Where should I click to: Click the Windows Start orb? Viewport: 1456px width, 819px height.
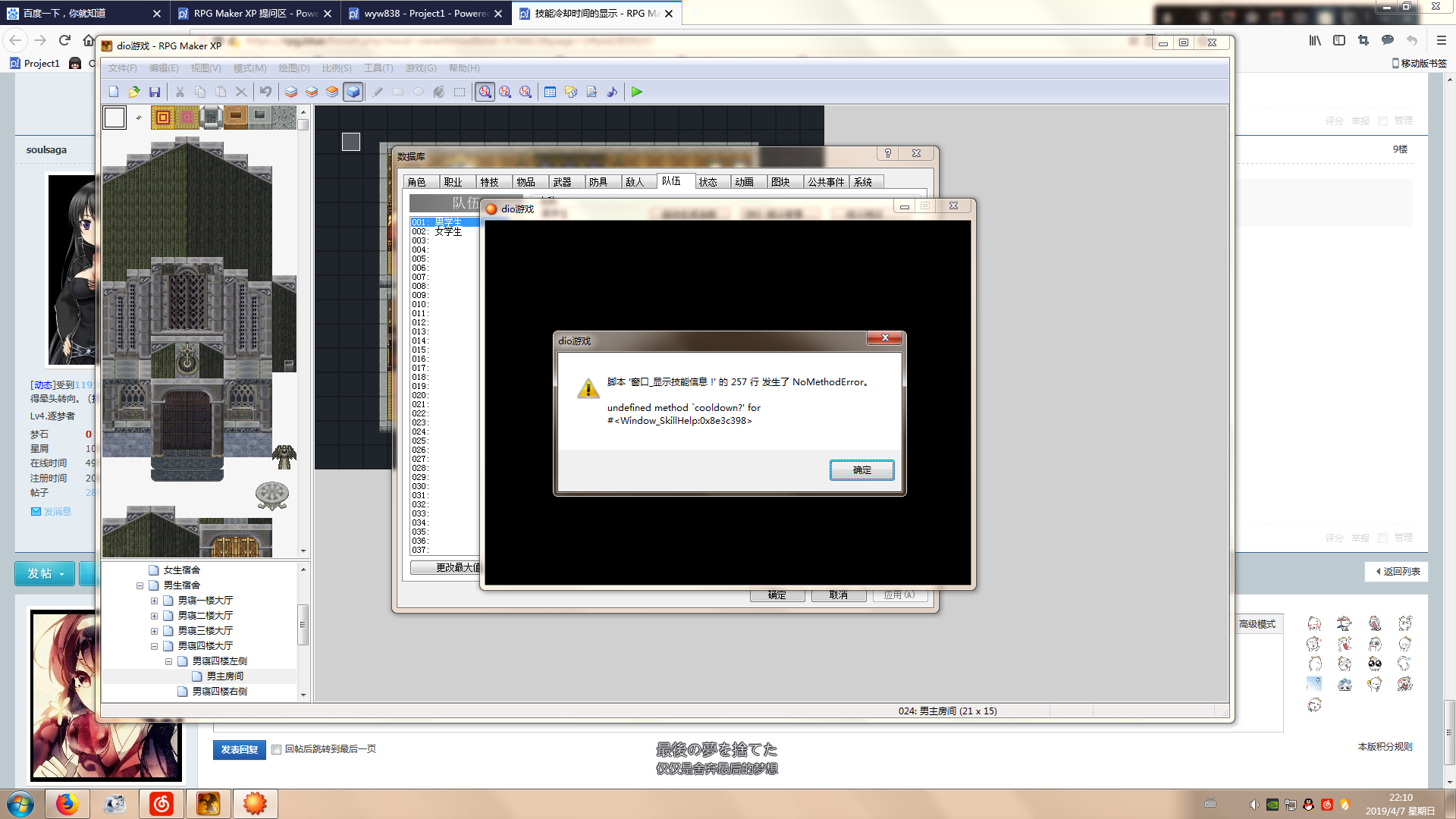point(20,803)
